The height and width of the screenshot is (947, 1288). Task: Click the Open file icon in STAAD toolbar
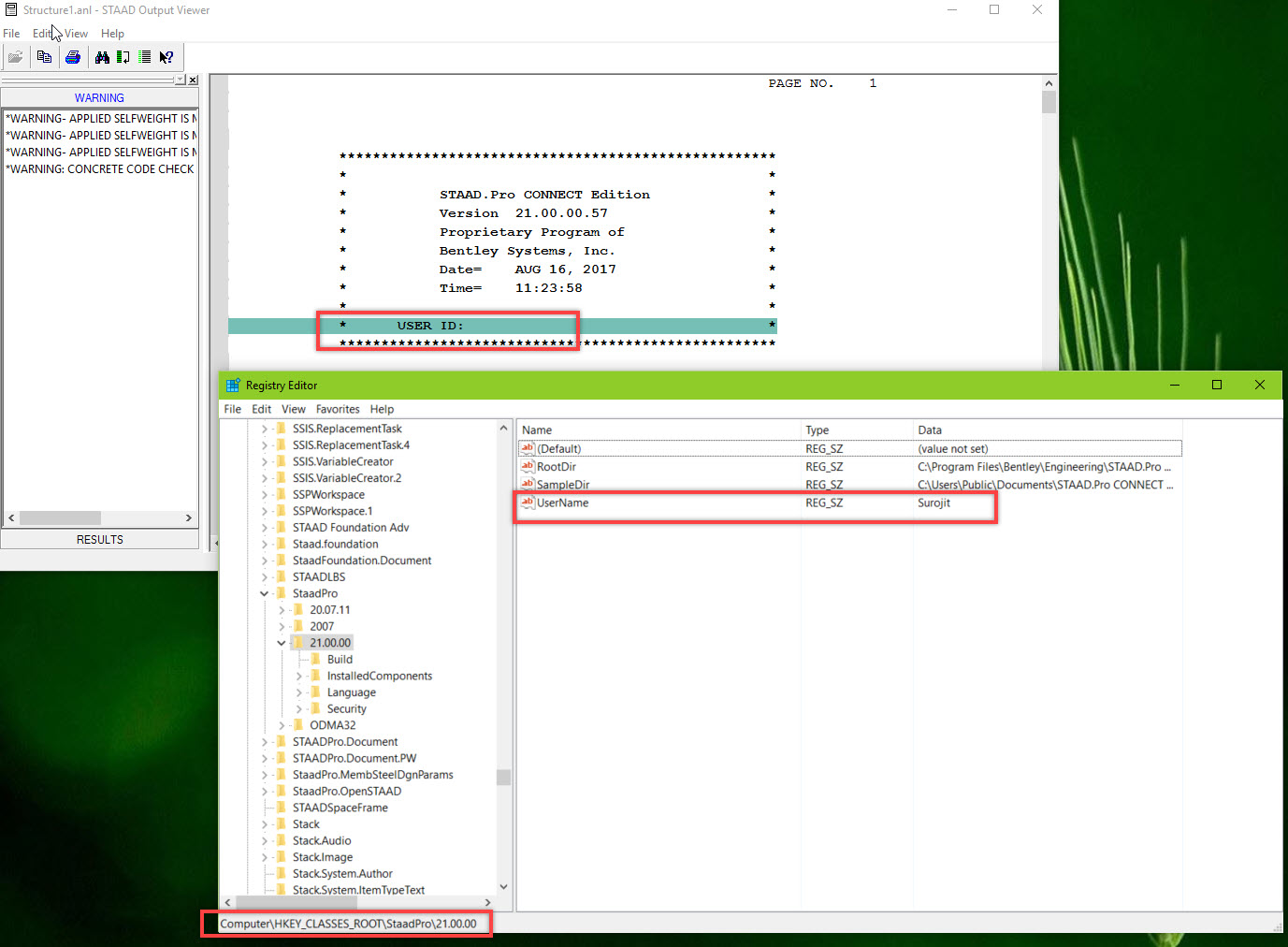(x=15, y=57)
